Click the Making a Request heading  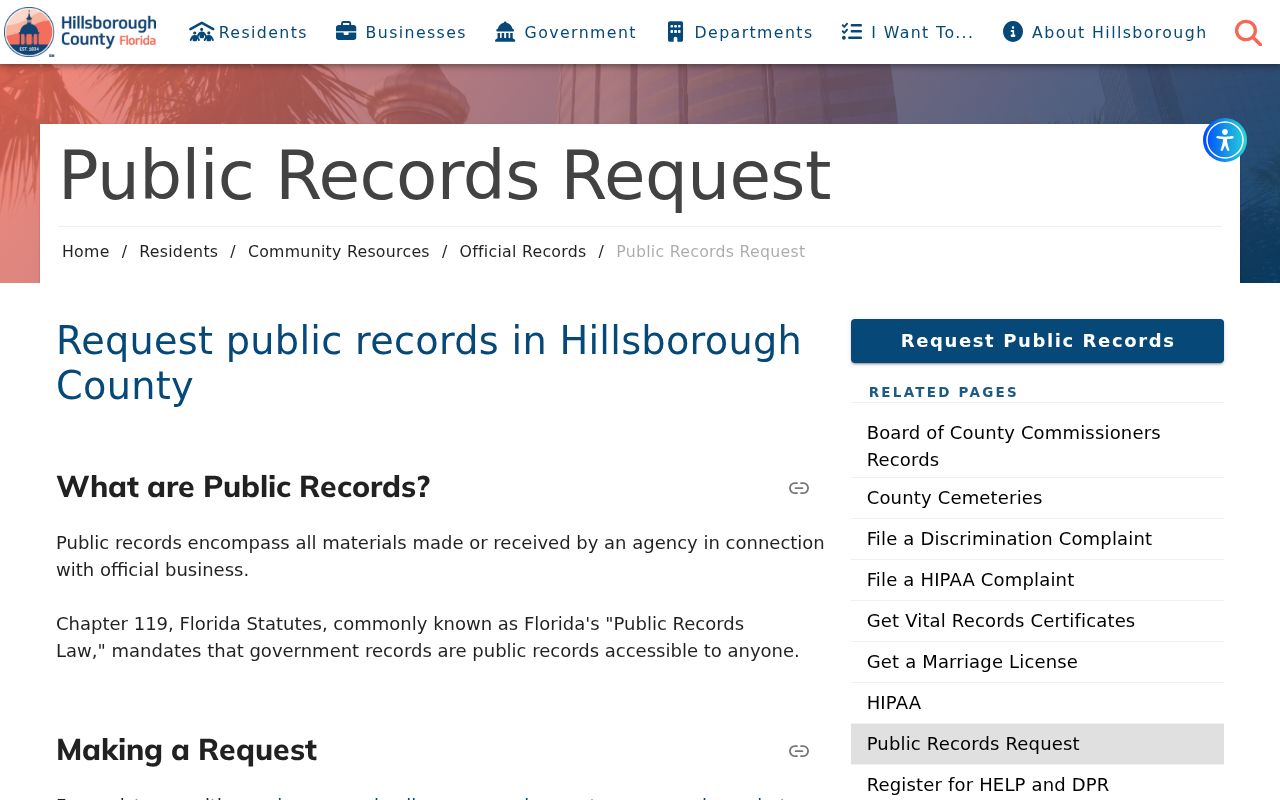point(186,750)
